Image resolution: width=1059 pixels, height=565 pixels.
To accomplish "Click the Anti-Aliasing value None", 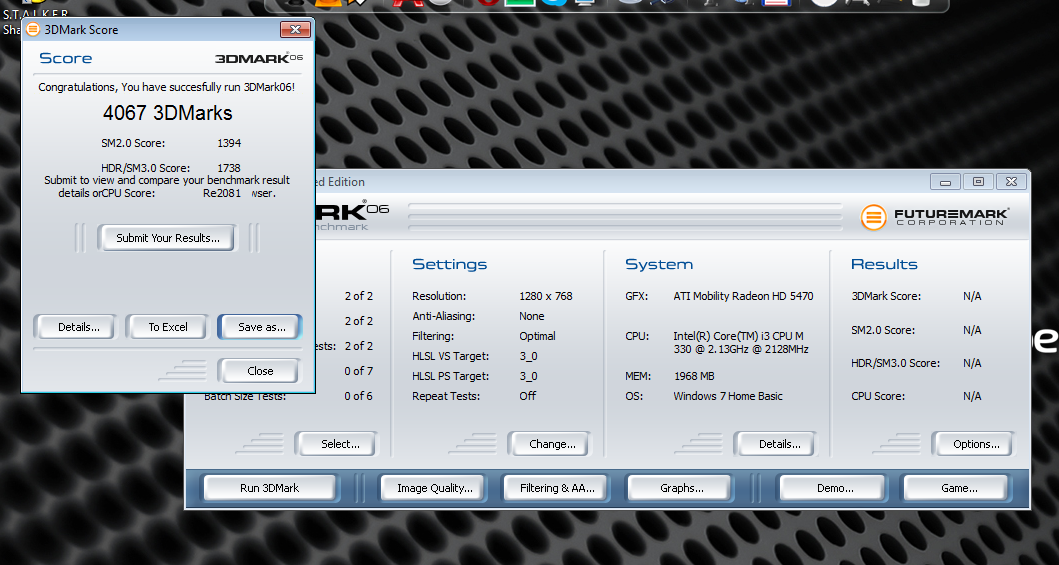I will click(532, 316).
